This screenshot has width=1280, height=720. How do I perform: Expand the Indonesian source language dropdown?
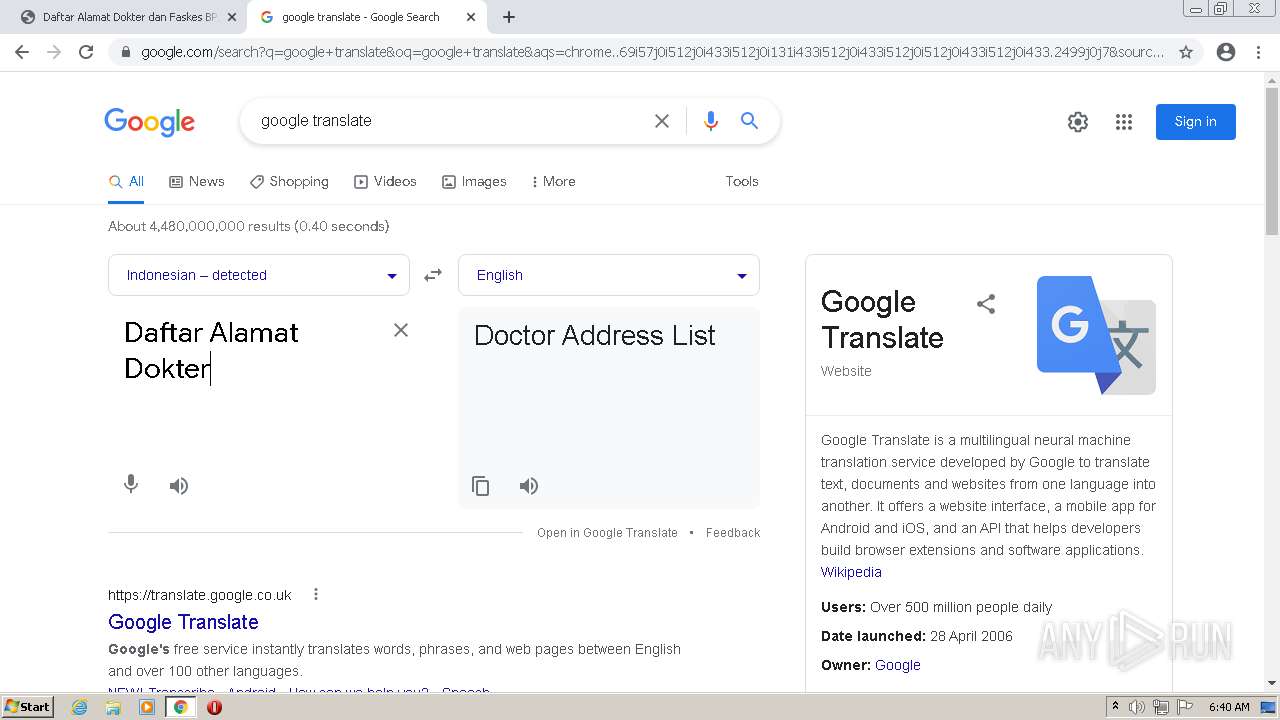[259, 275]
